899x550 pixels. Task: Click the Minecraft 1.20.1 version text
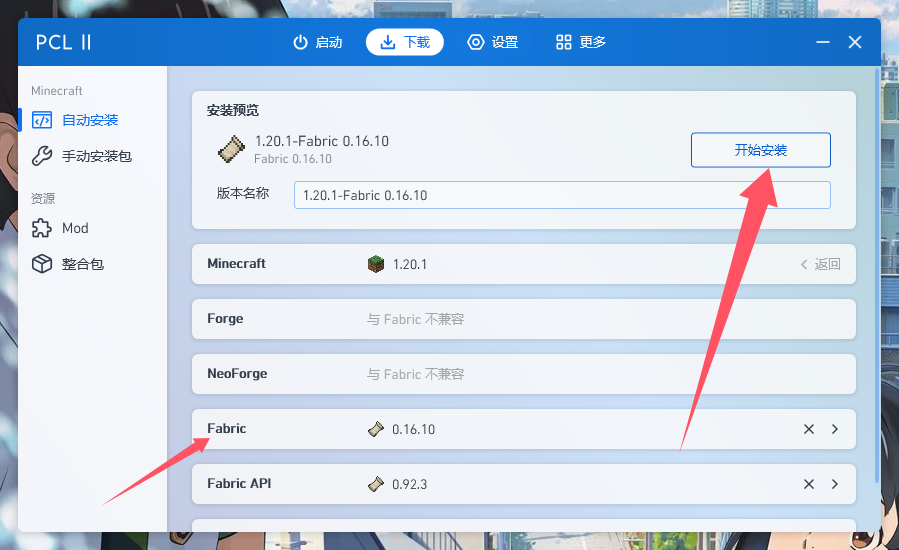pyautogui.click(x=409, y=264)
